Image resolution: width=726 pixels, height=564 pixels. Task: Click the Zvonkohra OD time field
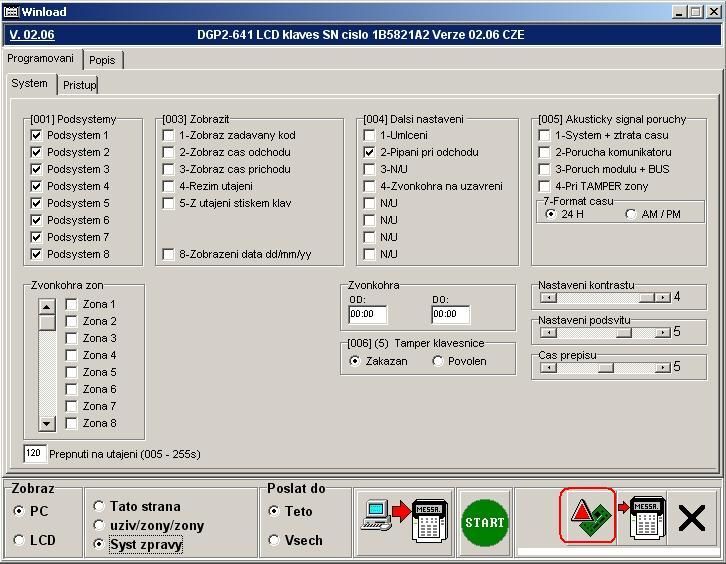click(x=367, y=314)
